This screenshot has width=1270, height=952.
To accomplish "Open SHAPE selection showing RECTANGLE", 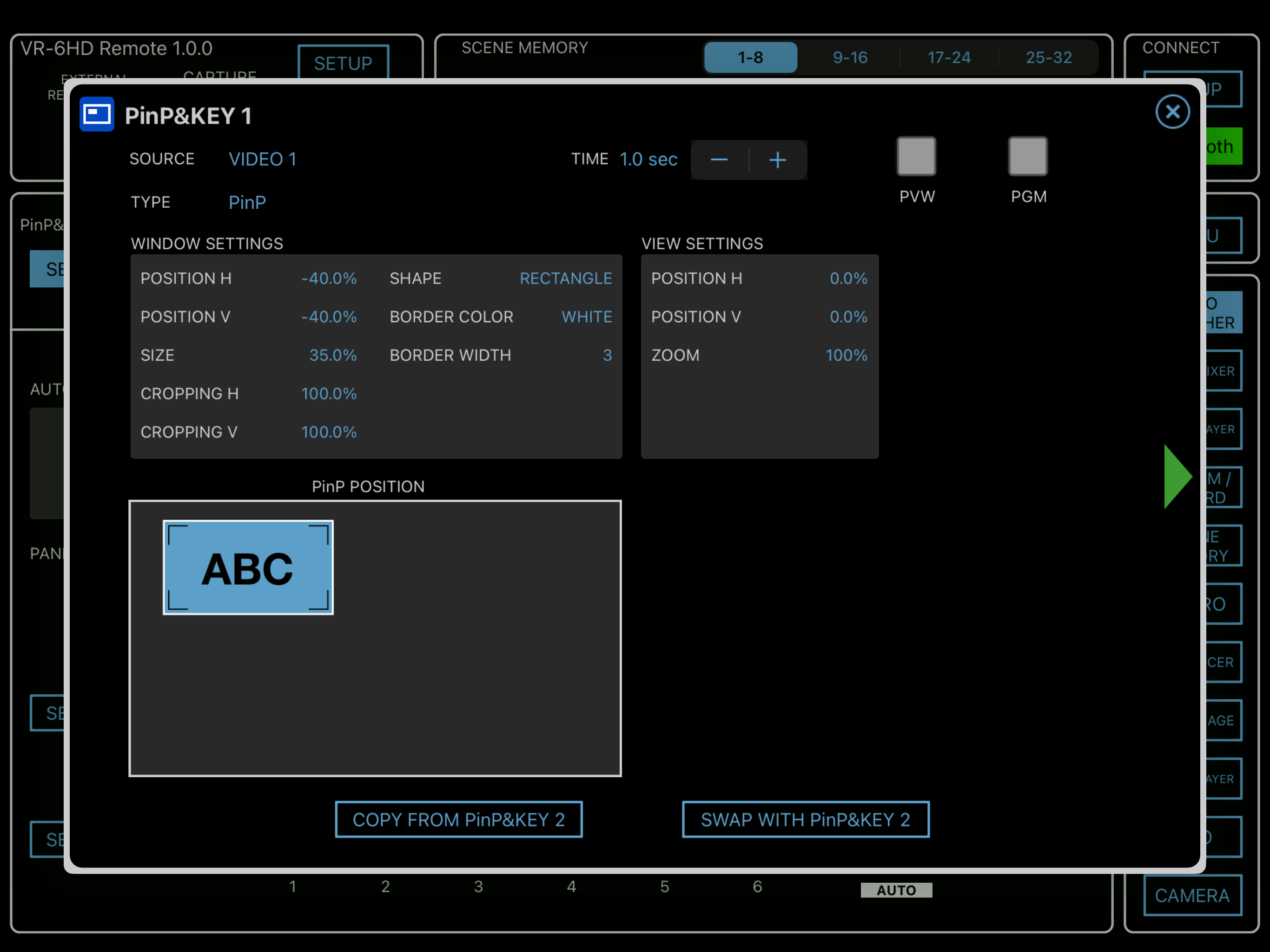I will pyautogui.click(x=566, y=278).
